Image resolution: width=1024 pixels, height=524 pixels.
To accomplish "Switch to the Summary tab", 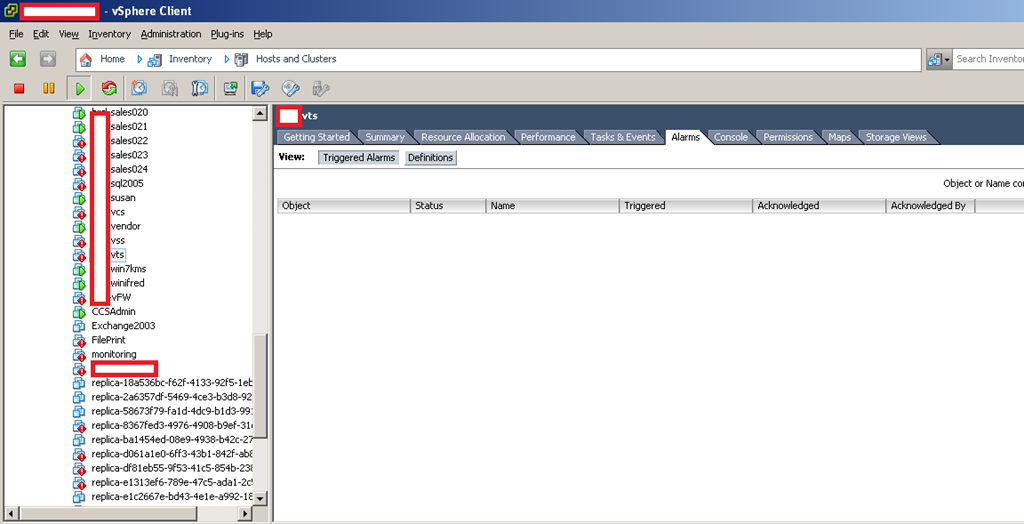I will pyautogui.click(x=385, y=137).
